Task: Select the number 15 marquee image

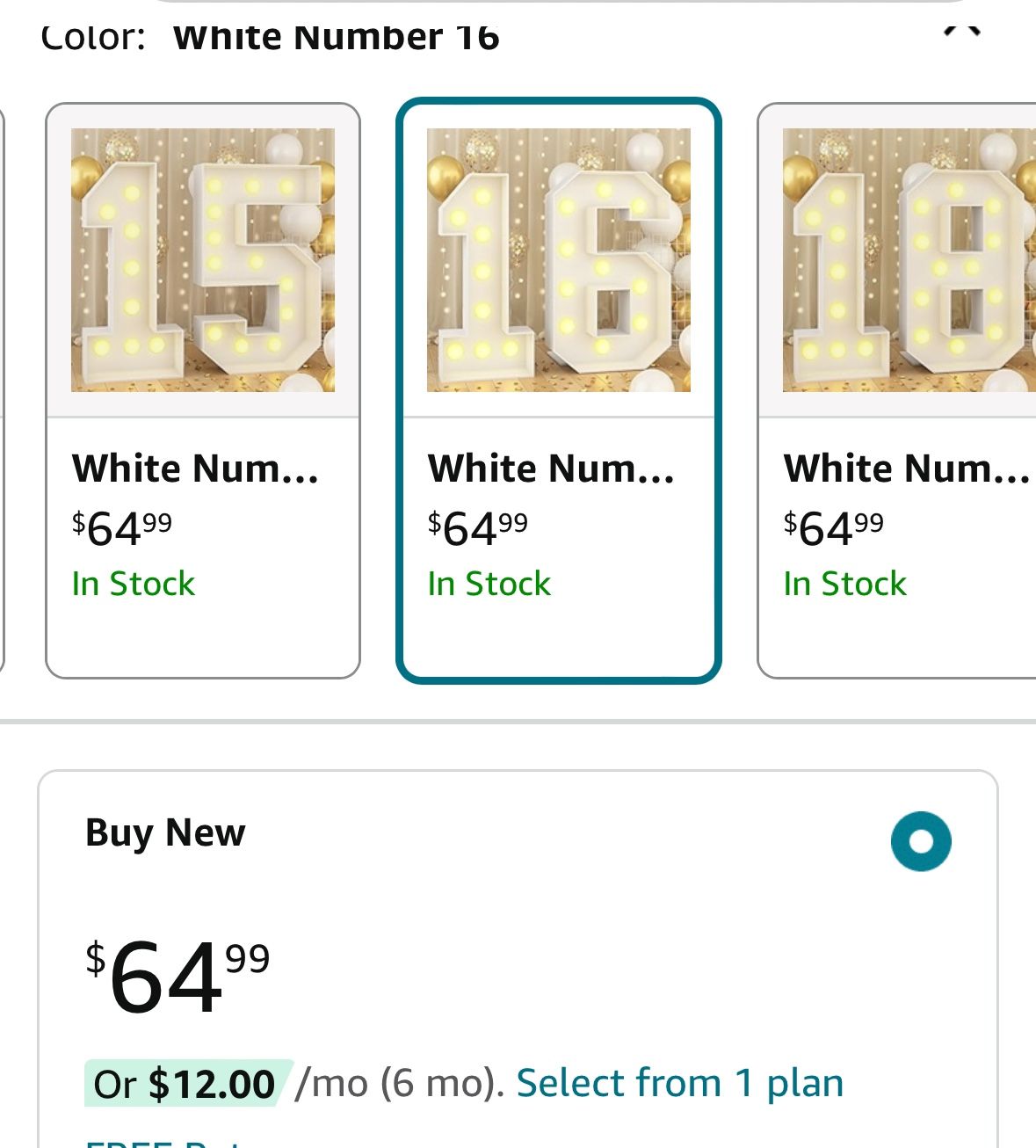Action: click(x=203, y=260)
